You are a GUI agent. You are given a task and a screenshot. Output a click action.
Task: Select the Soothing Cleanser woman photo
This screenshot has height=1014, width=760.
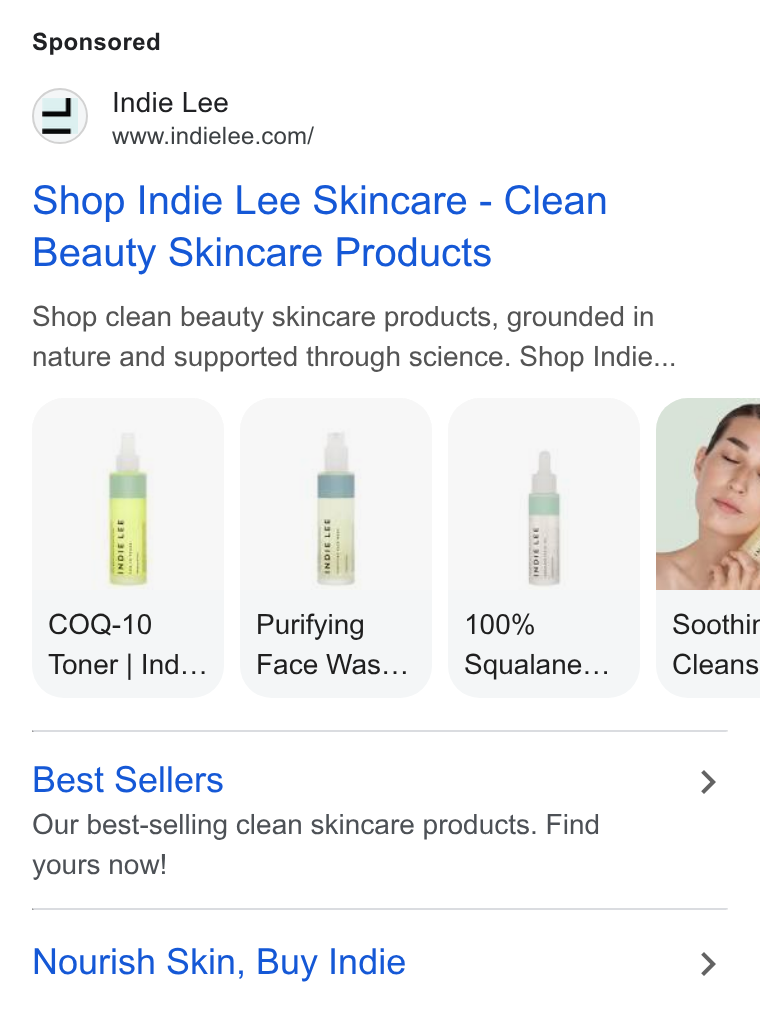point(708,494)
